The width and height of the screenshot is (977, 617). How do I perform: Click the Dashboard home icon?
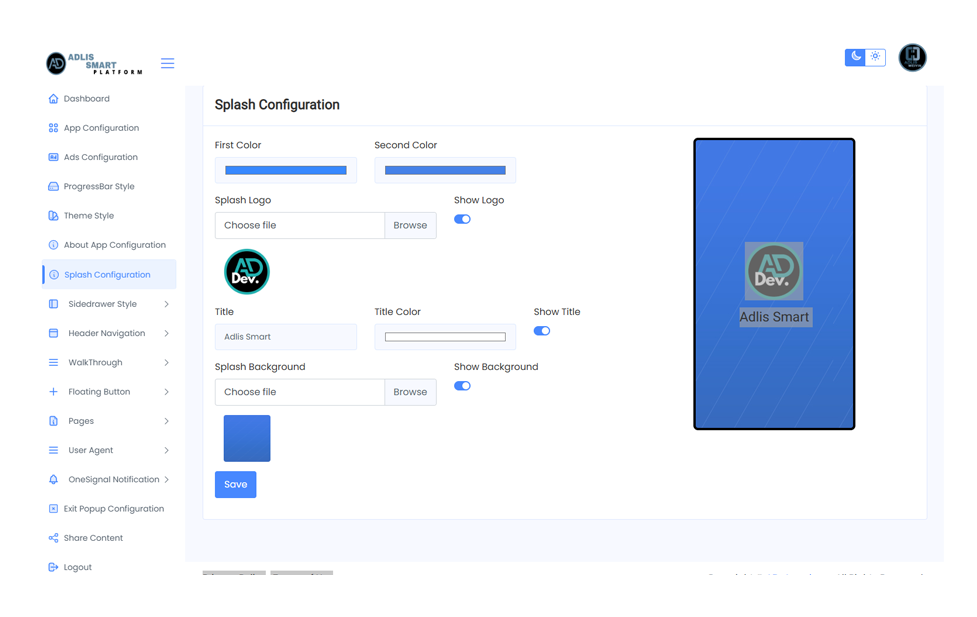click(x=53, y=99)
